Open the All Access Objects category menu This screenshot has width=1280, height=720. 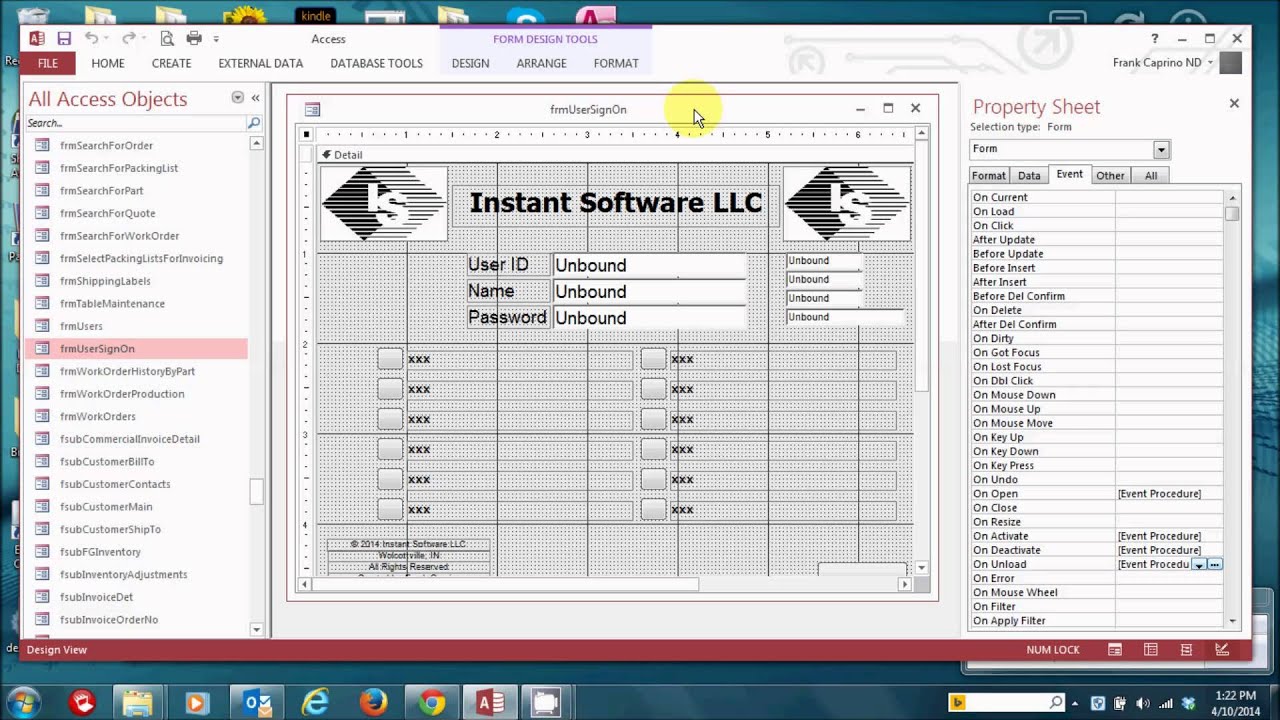point(238,98)
